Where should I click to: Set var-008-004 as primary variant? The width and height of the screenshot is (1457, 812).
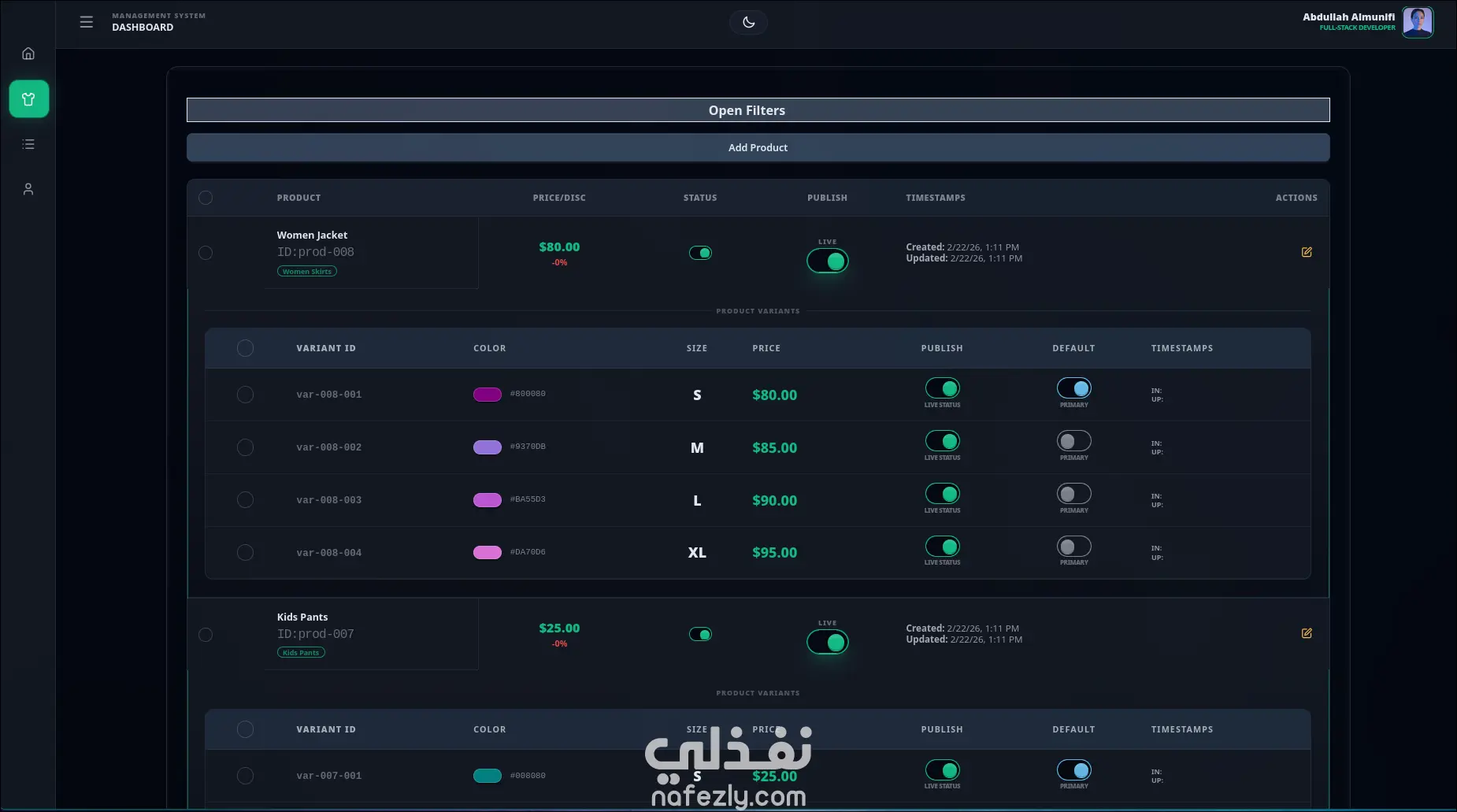point(1073,547)
